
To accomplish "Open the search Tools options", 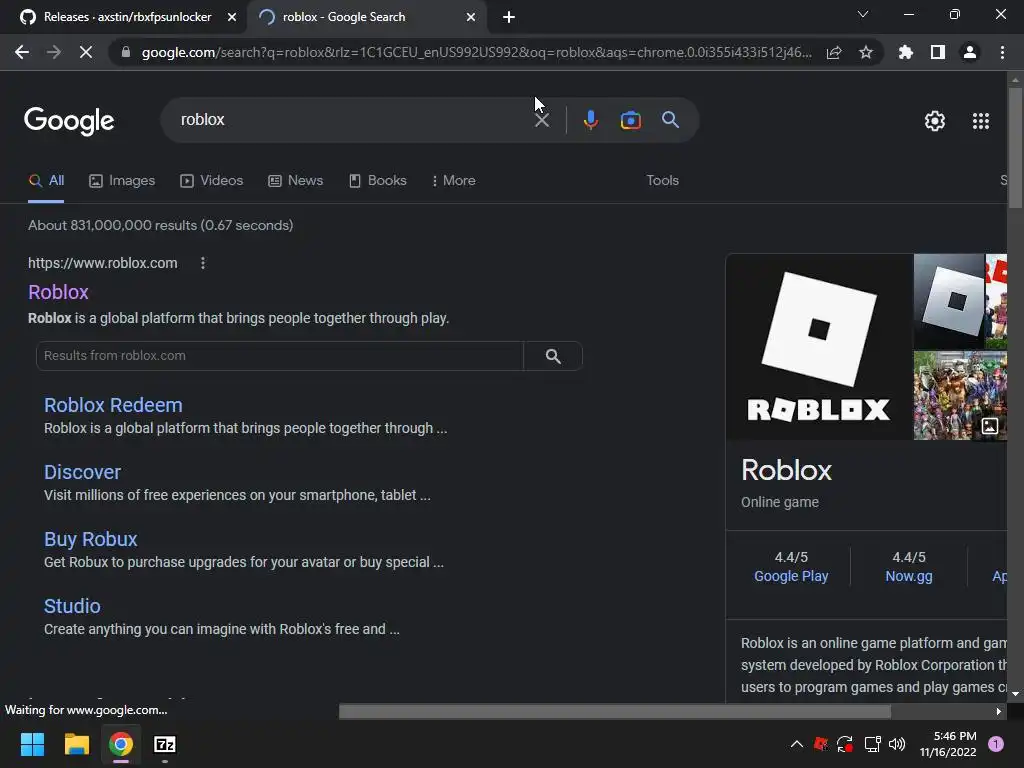I will [x=662, y=181].
